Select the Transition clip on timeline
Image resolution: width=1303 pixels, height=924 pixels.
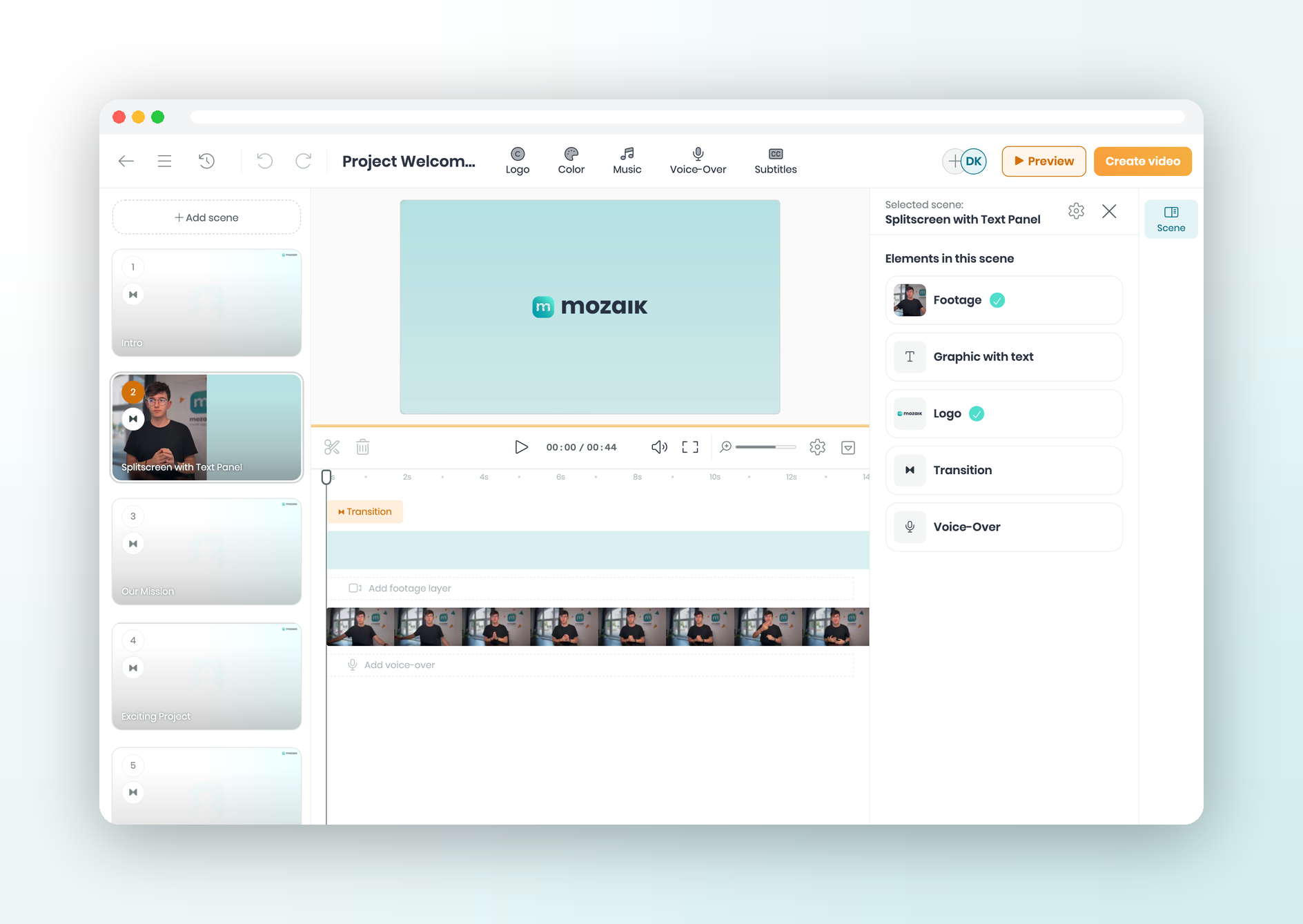coord(365,511)
